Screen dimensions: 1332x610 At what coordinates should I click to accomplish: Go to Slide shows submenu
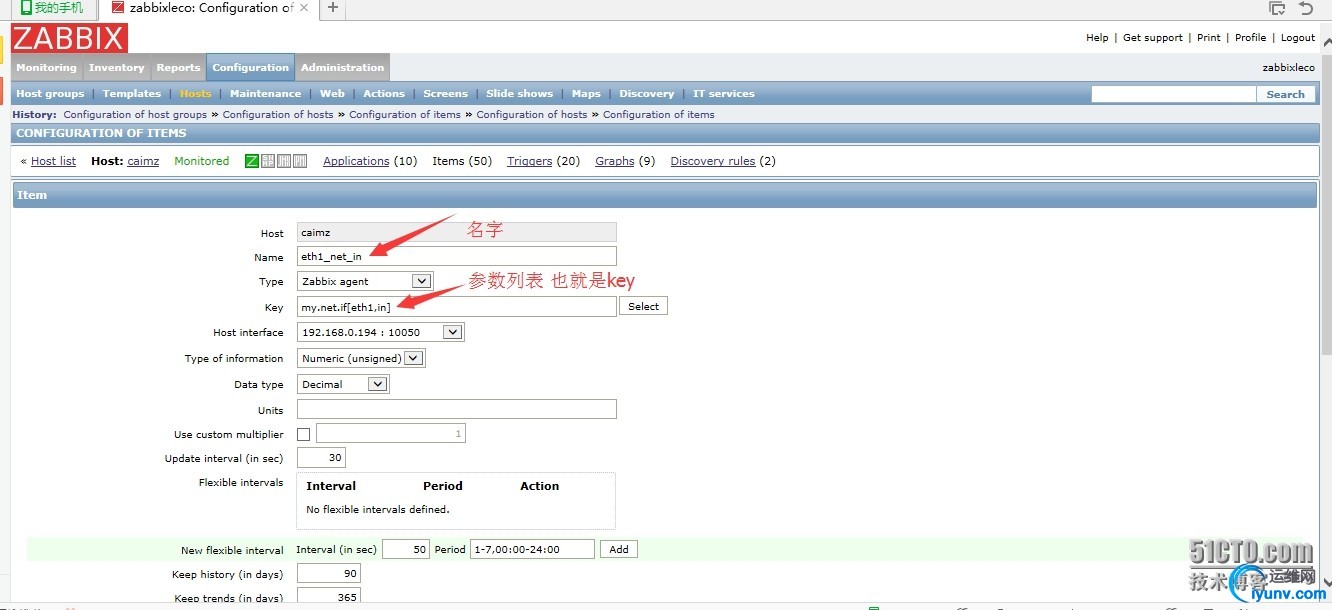519,94
